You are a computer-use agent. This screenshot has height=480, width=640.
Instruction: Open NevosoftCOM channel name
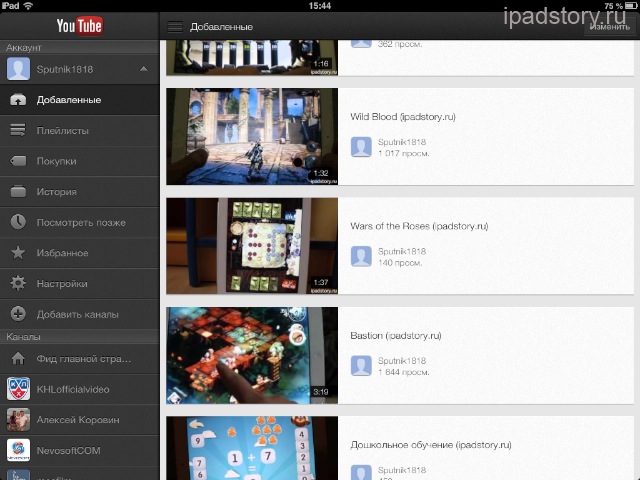pos(69,451)
